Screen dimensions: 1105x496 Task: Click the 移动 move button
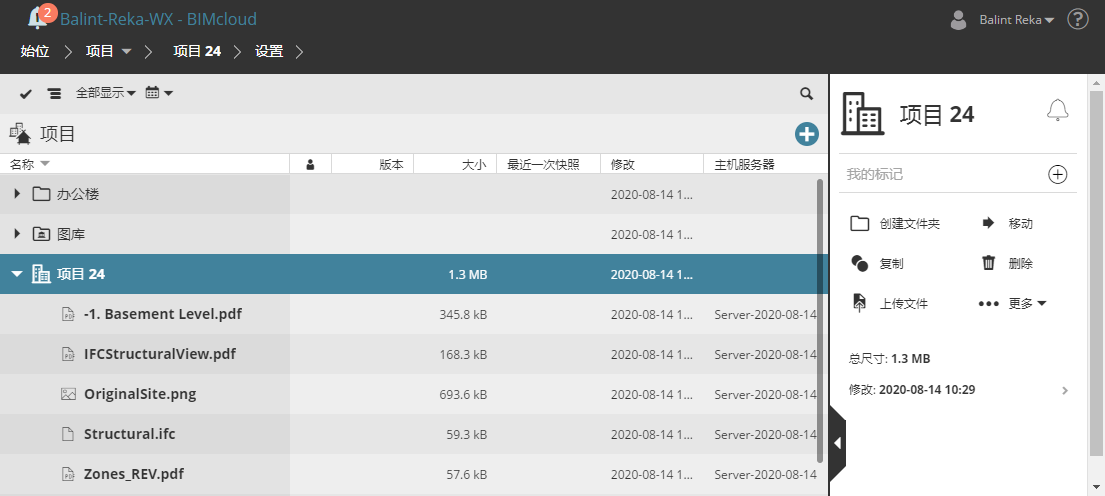1007,223
